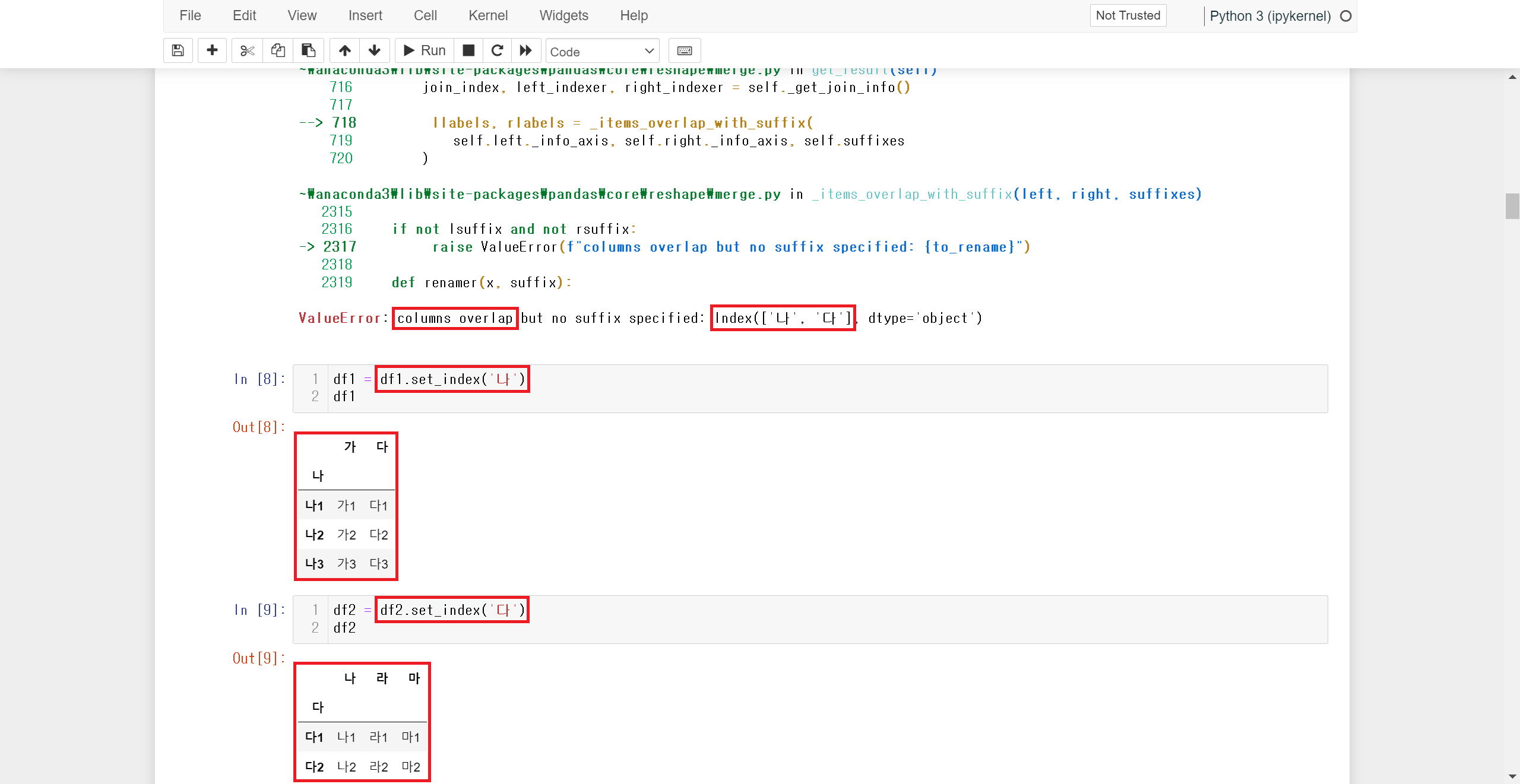Move selected cell down arrow
Screen dimensions: 1520x784
375,50
